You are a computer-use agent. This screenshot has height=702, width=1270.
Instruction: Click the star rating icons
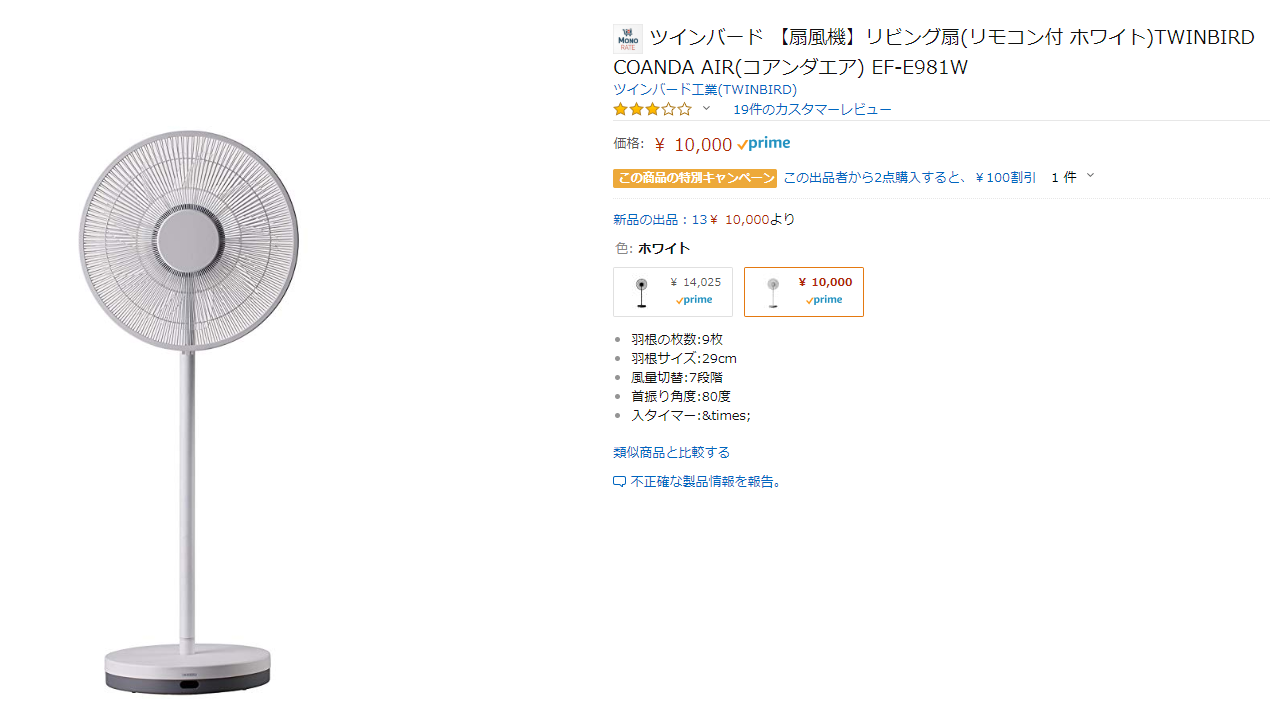point(652,109)
